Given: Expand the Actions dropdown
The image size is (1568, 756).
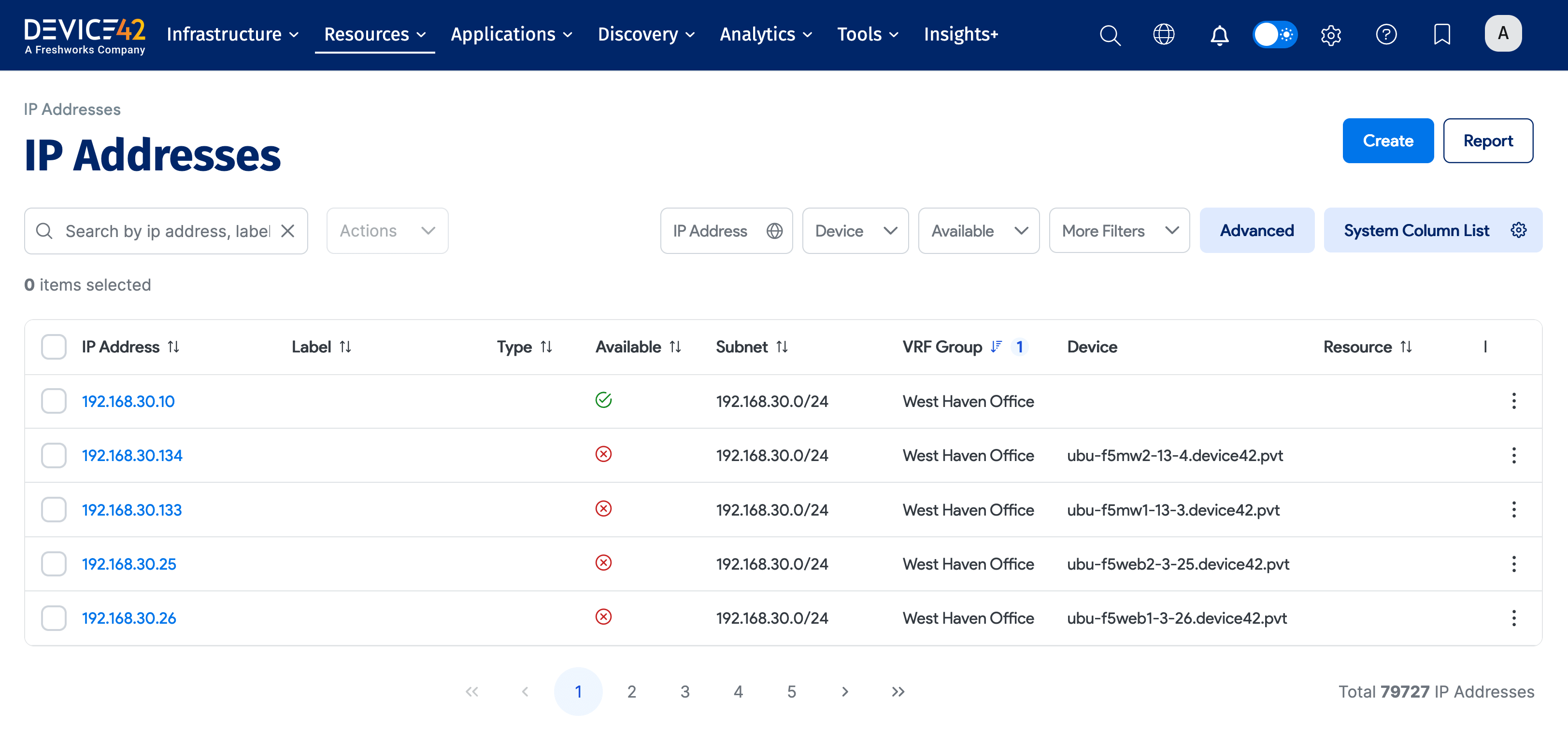Looking at the screenshot, I should (387, 231).
